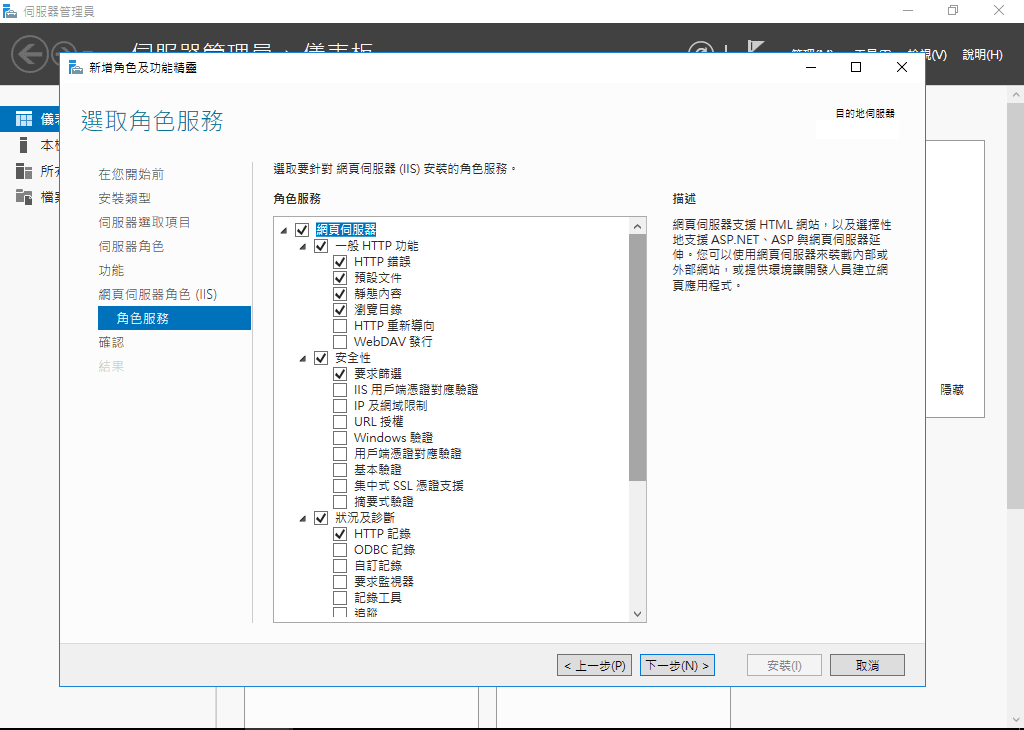
Task: Tick the IP 及網域限制 checkbox
Action: coord(340,406)
